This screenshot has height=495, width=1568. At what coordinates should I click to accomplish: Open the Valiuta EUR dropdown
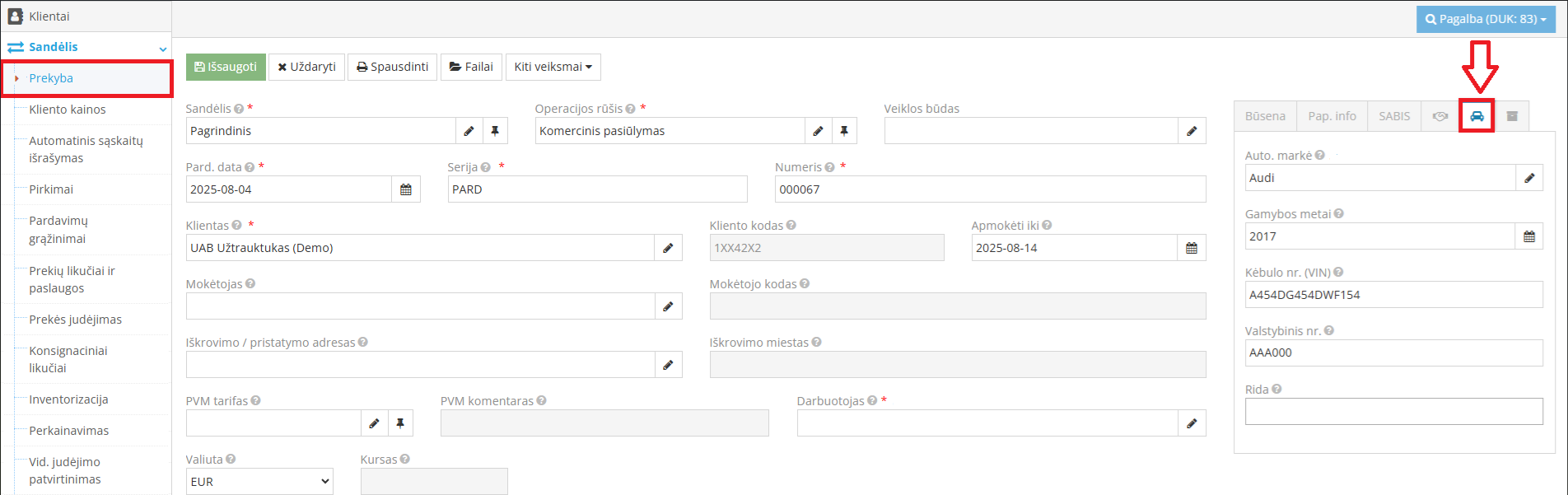pos(259,482)
